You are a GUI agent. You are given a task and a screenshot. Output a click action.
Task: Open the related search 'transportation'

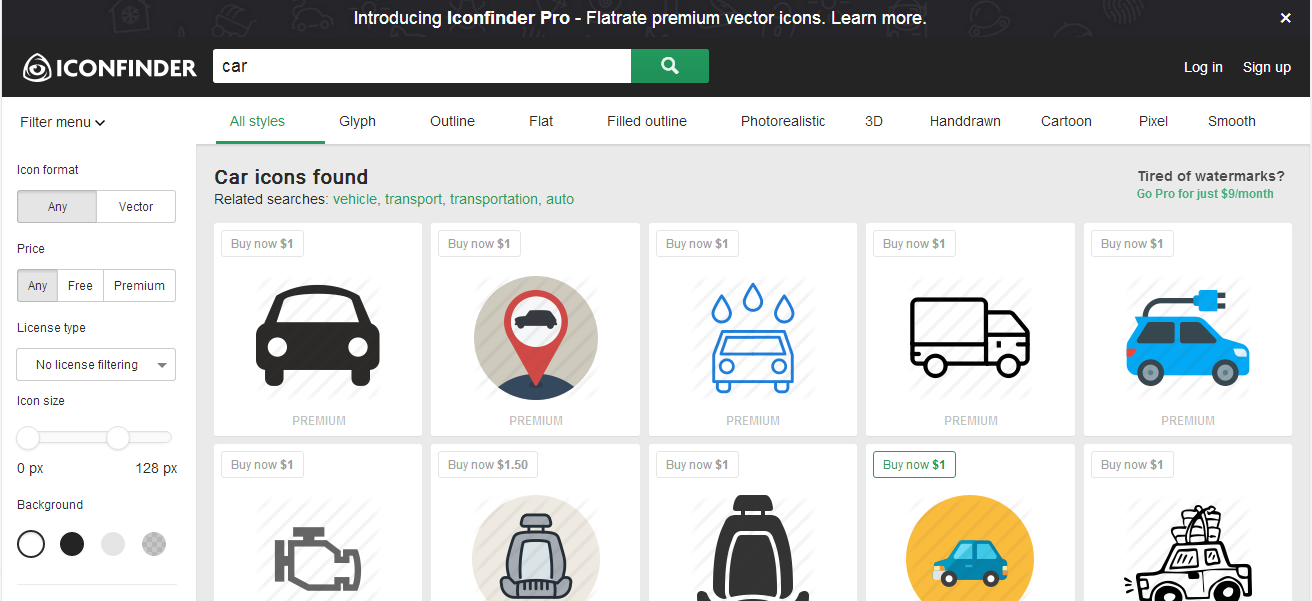(x=494, y=199)
